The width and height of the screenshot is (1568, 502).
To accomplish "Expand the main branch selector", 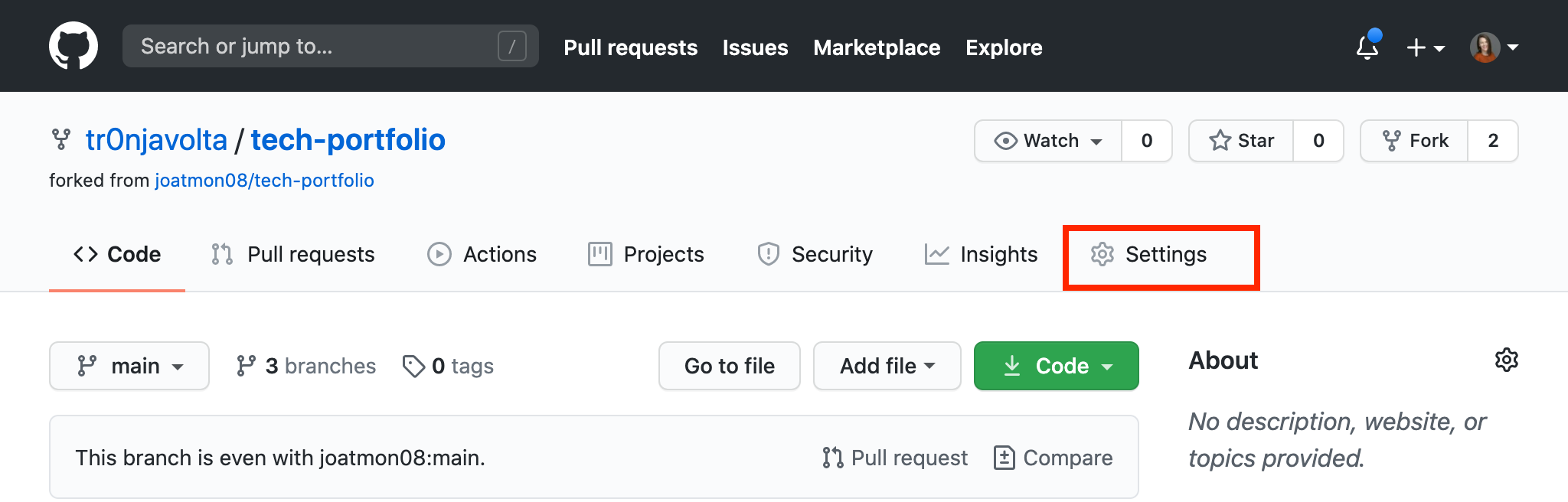I will pos(129,366).
